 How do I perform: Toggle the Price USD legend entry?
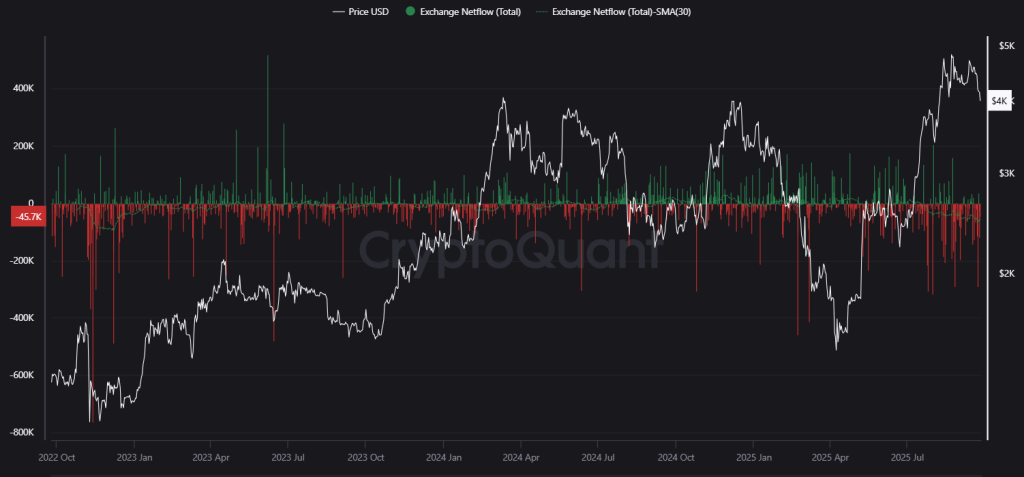366,11
